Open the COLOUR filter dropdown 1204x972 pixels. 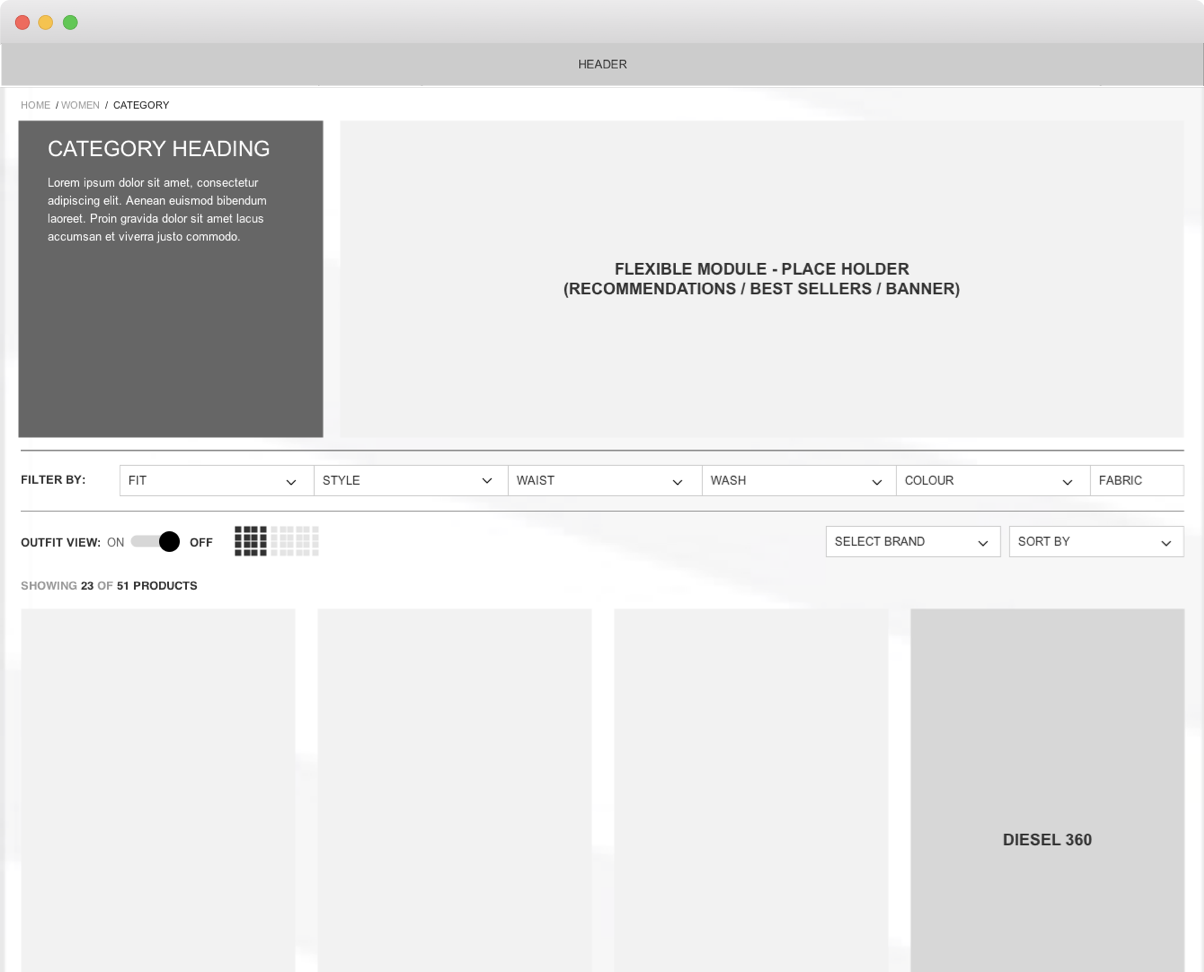click(992, 481)
